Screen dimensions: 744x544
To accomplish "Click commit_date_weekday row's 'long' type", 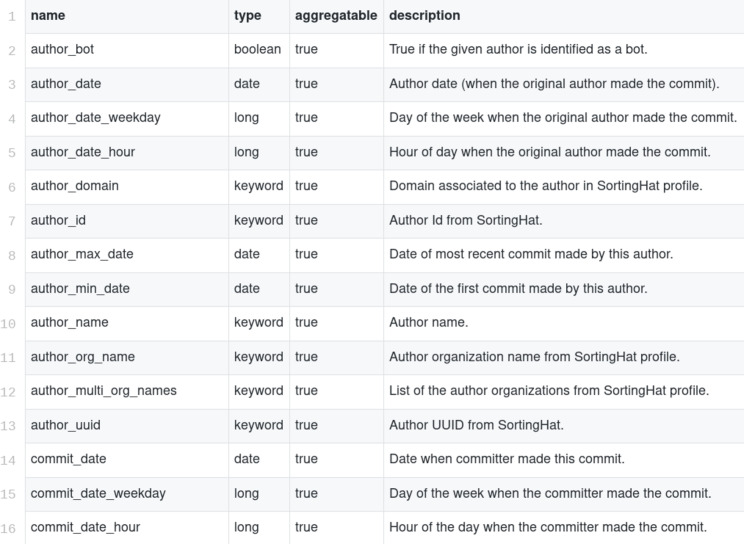I will click(x=246, y=493).
